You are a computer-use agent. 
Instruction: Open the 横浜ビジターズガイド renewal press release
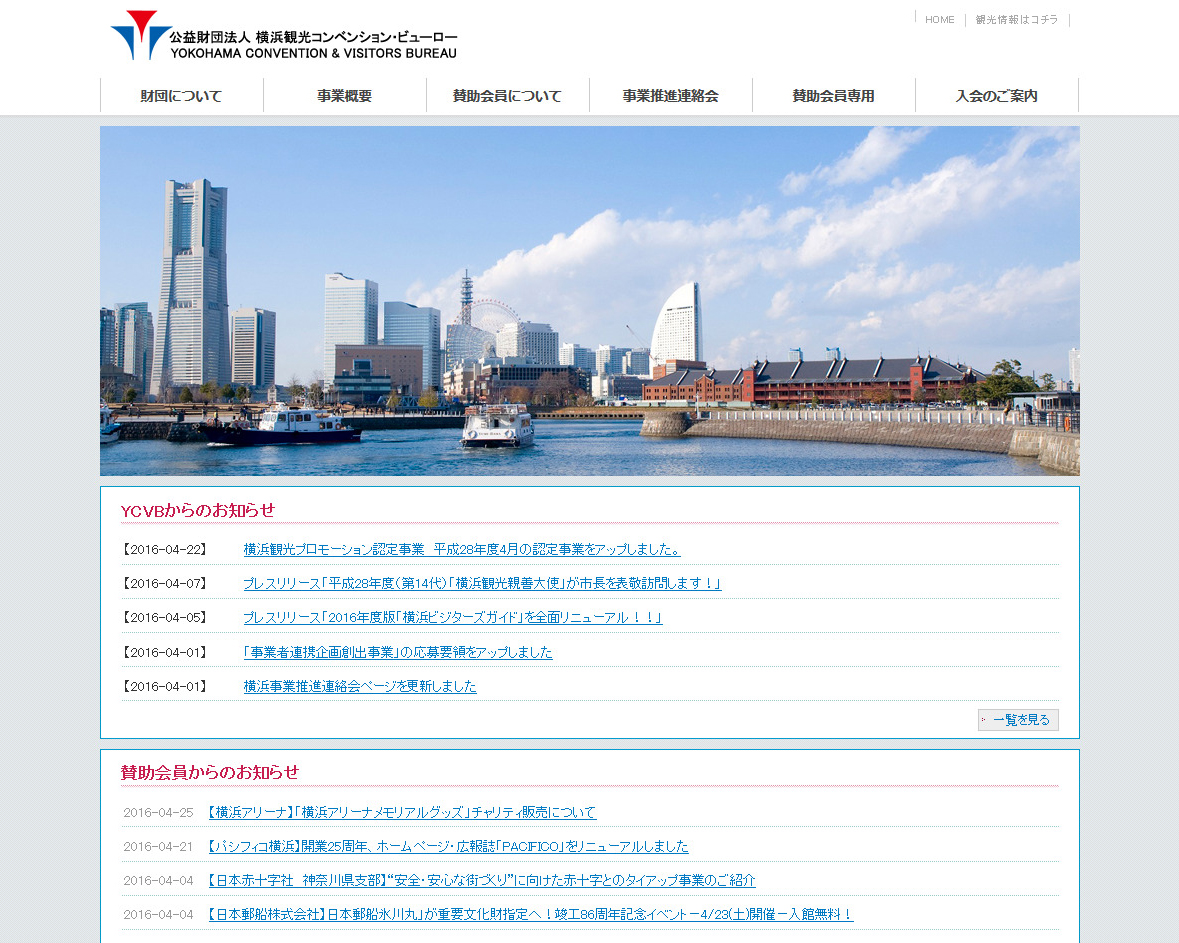[453, 617]
